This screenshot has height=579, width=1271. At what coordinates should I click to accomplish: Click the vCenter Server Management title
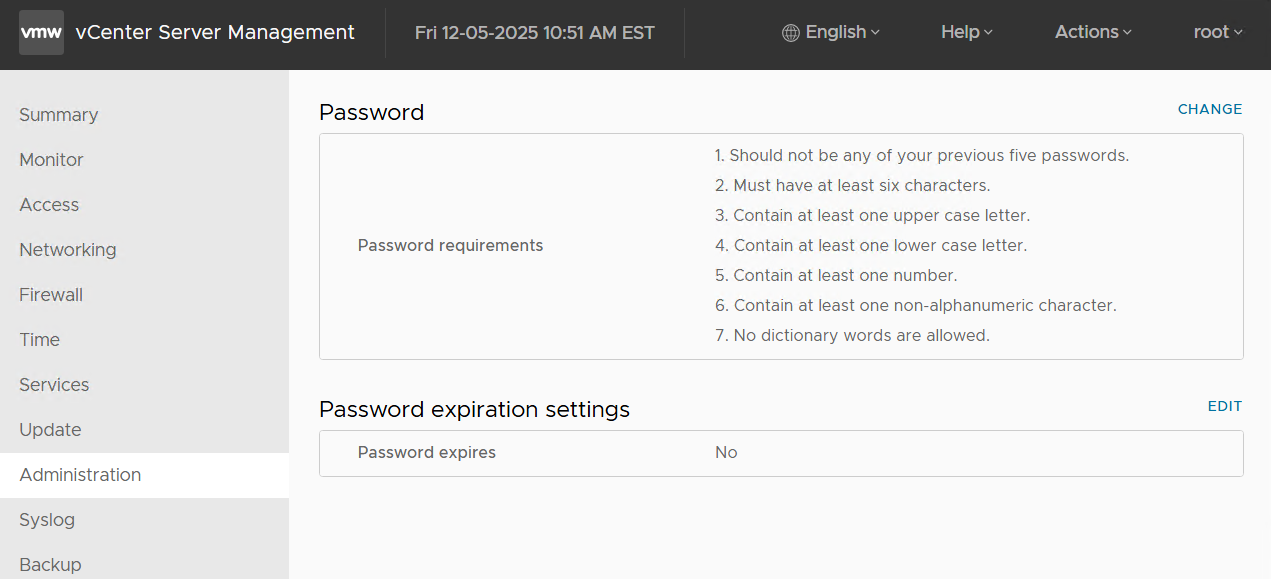click(215, 33)
